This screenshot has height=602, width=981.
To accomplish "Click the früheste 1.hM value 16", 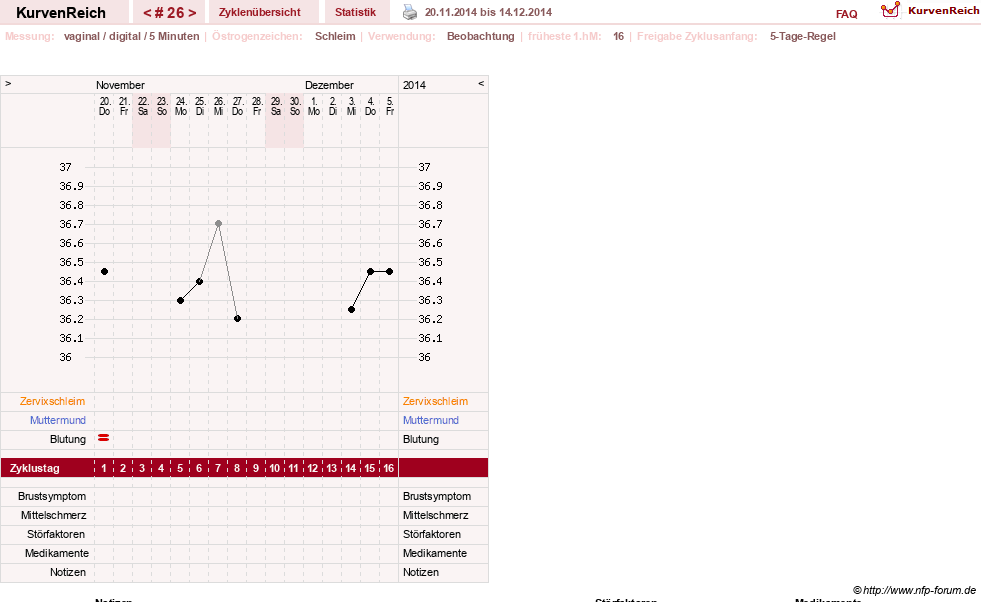I will coord(618,36).
